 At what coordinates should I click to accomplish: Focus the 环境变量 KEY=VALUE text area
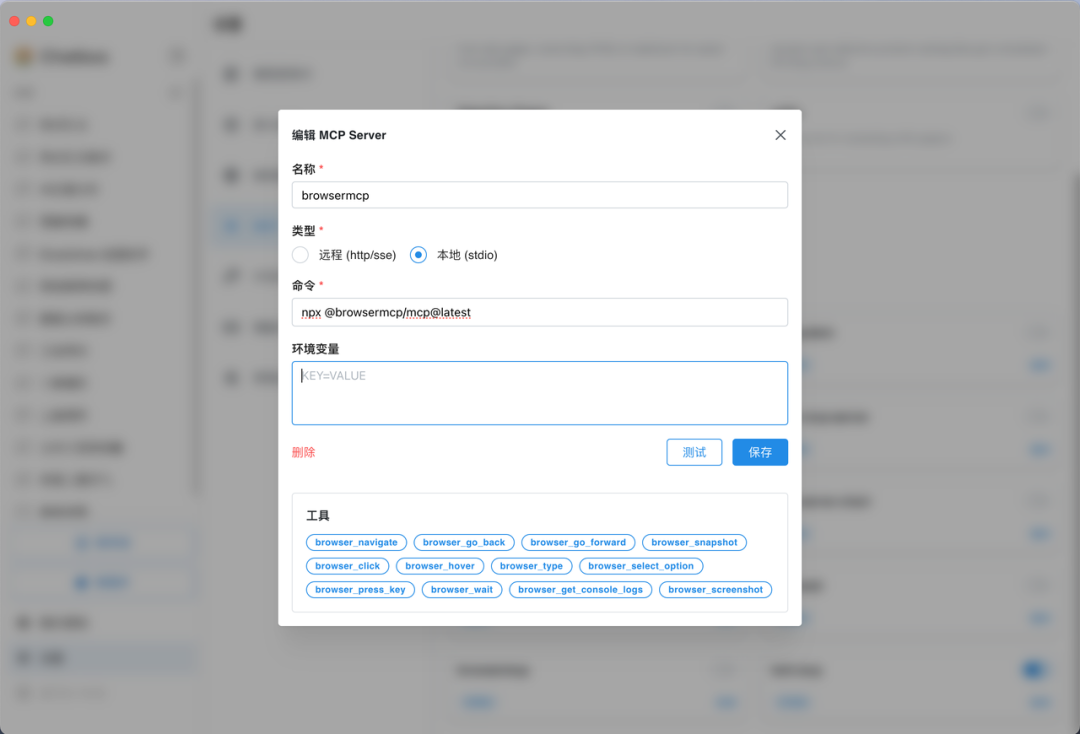[x=539, y=393]
